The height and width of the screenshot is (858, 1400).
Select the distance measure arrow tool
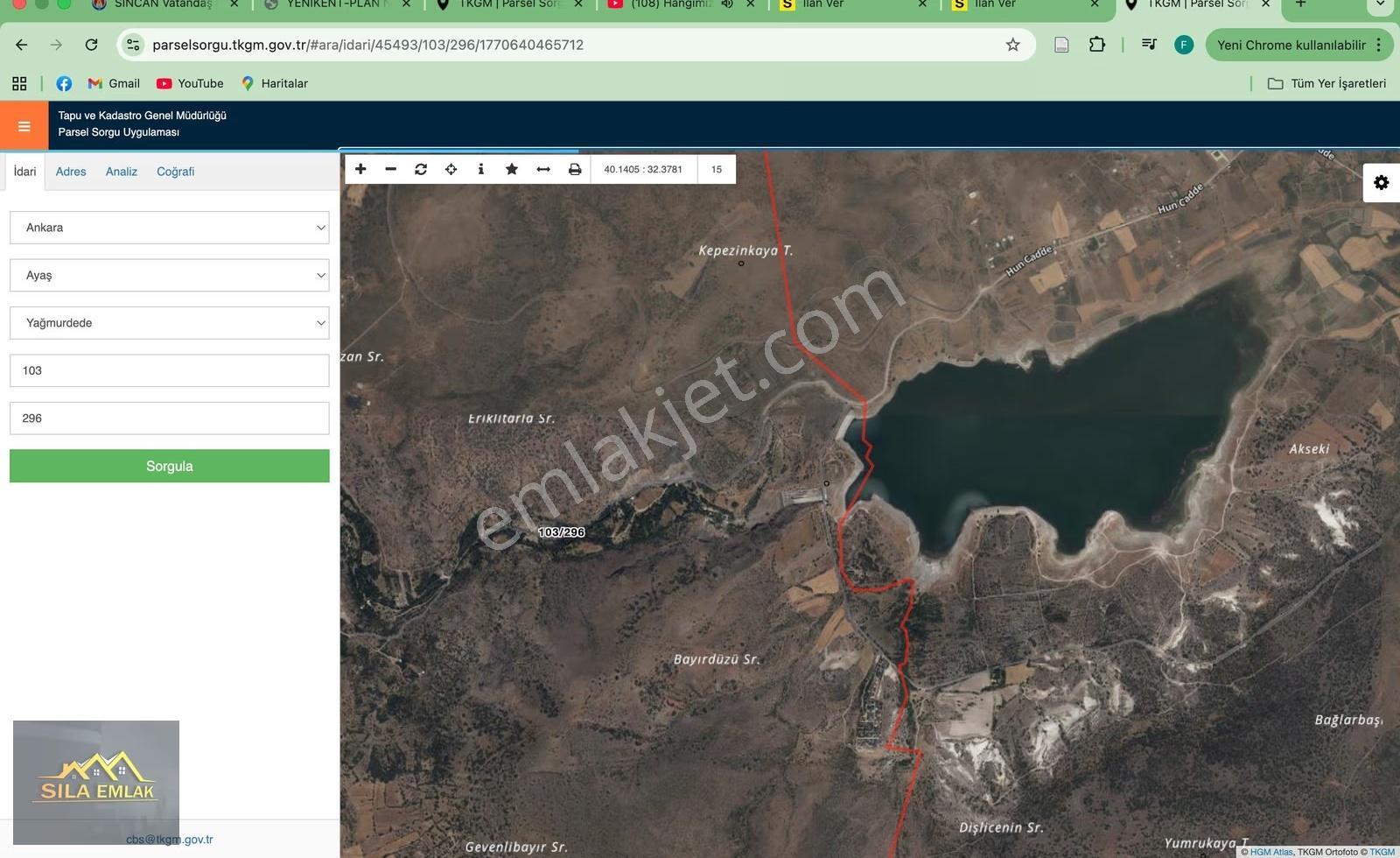click(543, 169)
